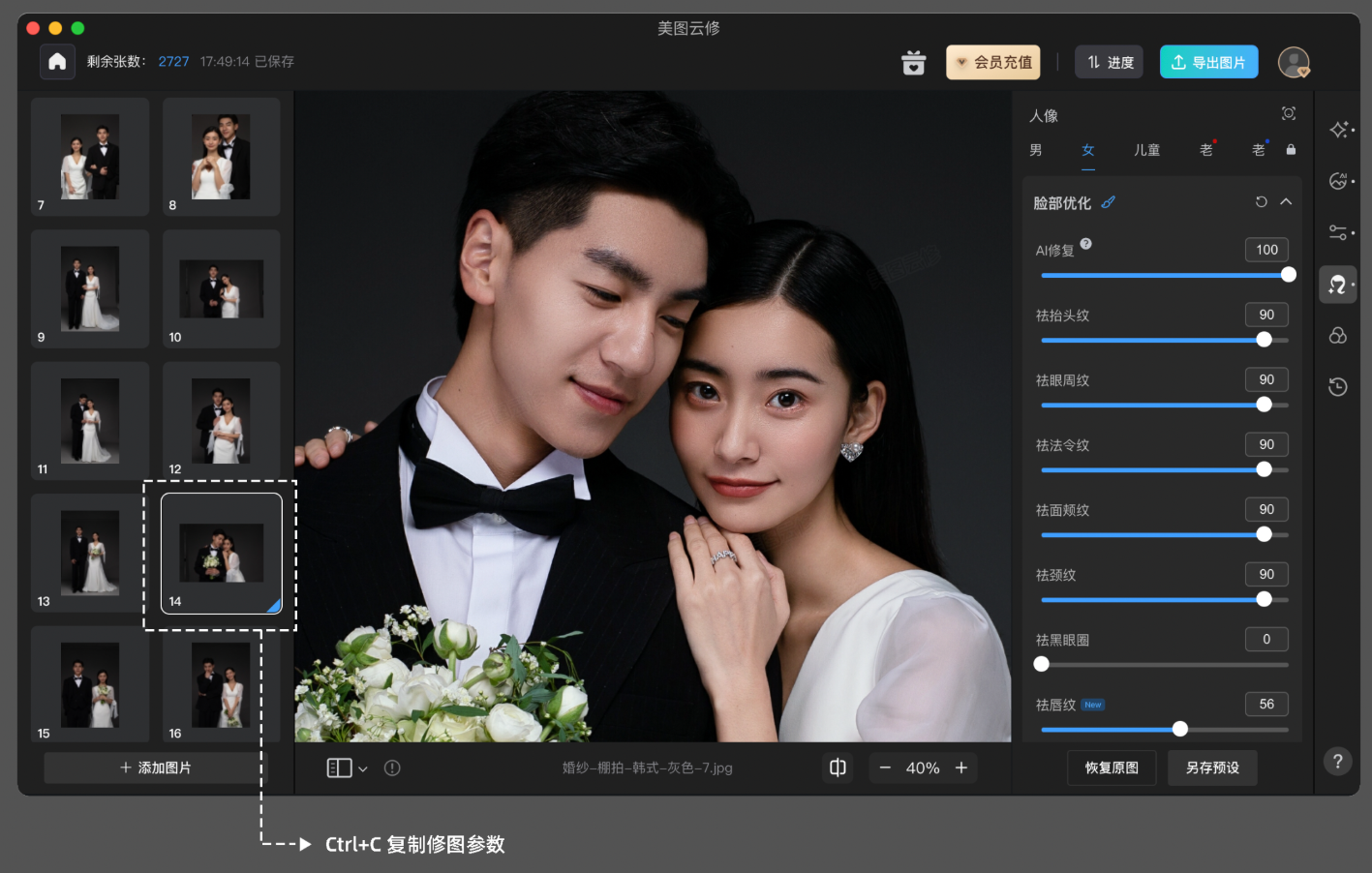Click the reset icon in 脸部优化 panel

(x=1260, y=201)
